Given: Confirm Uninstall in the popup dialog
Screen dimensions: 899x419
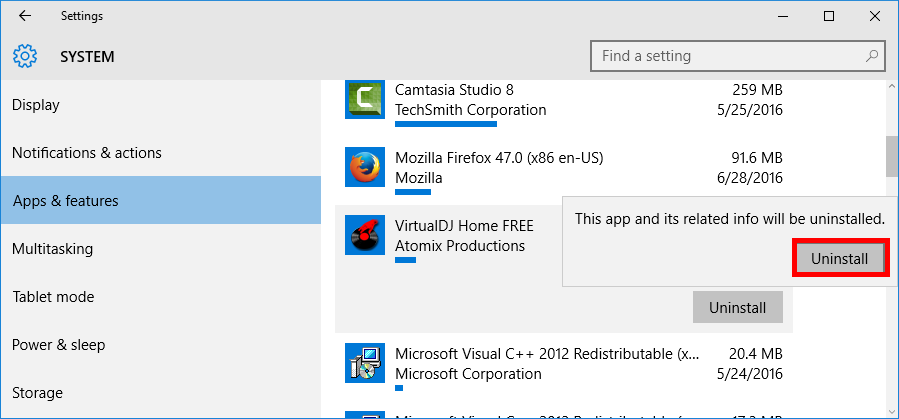Looking at the screenshot, I should tap(840, 258).
